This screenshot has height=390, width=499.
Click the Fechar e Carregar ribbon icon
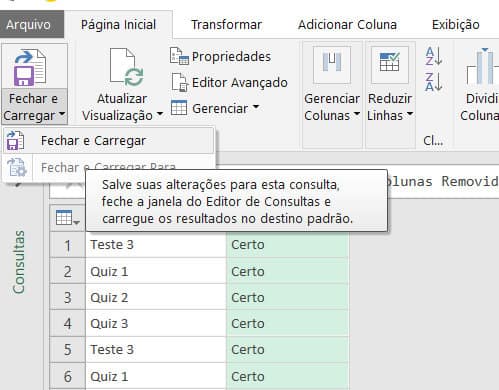click(x=30, y=67)
